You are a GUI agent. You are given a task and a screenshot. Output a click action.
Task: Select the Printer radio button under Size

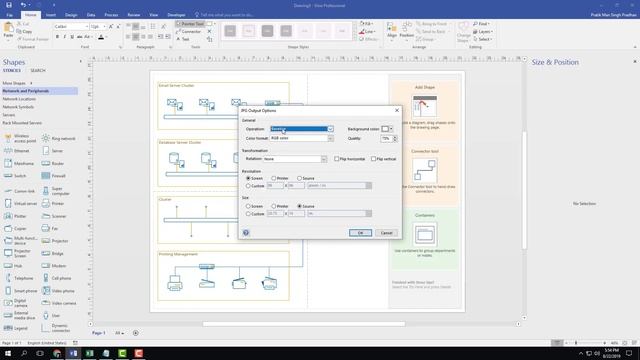click(273, 206)
